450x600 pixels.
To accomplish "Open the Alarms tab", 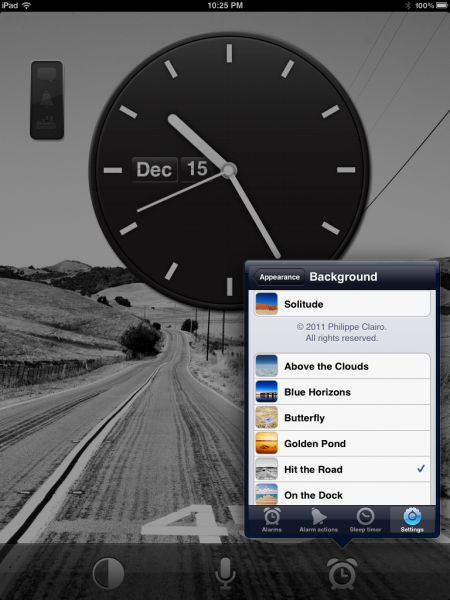I will (x=272, y=520).
